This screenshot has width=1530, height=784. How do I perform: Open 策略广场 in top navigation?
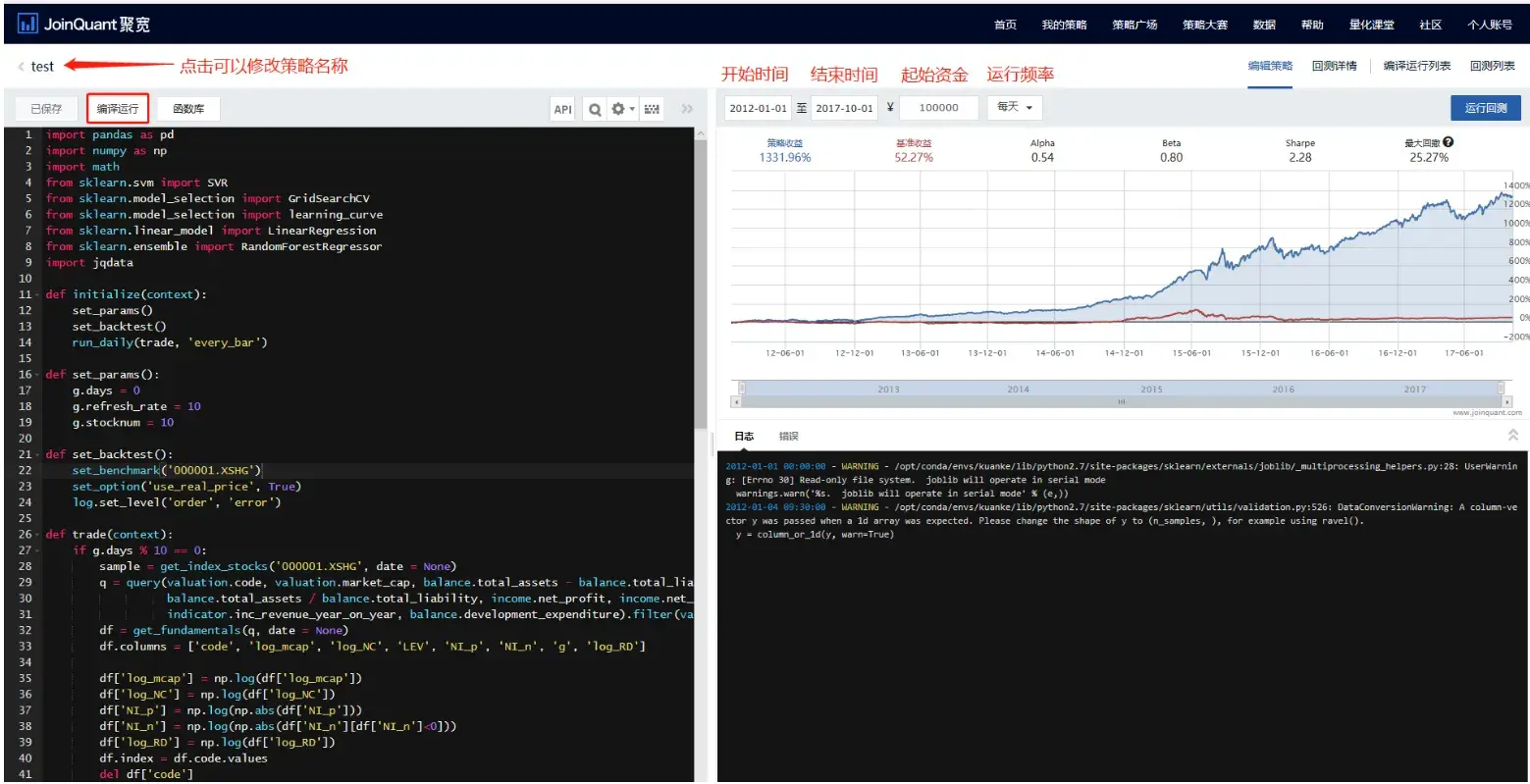tap(1134, 25)
